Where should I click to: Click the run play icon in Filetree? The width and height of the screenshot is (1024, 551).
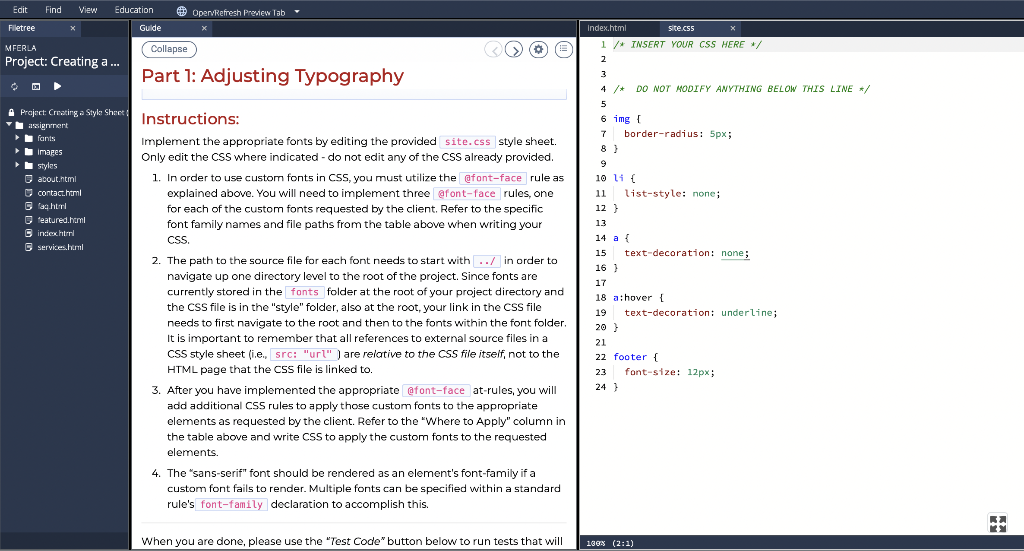click(57, 86)
